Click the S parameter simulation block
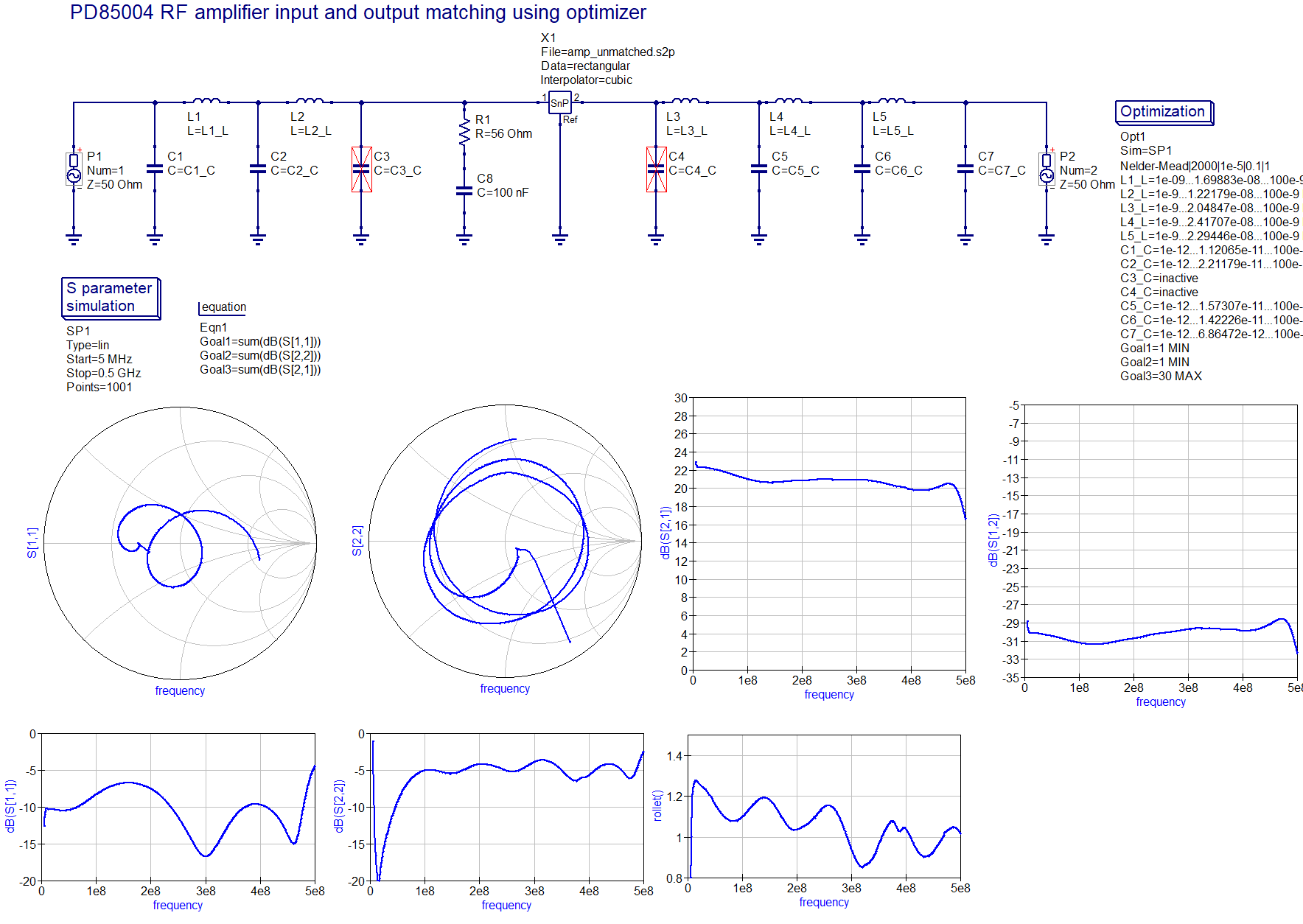The width and height of the screenshot is (1303, 924). (x=110, y=297)
